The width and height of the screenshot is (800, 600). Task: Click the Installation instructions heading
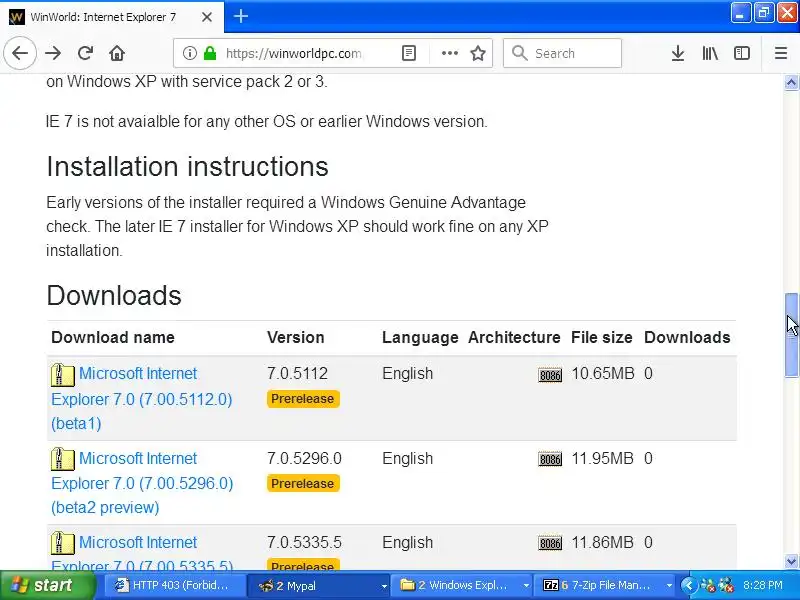pyautogui.click(x=187, y=166)
